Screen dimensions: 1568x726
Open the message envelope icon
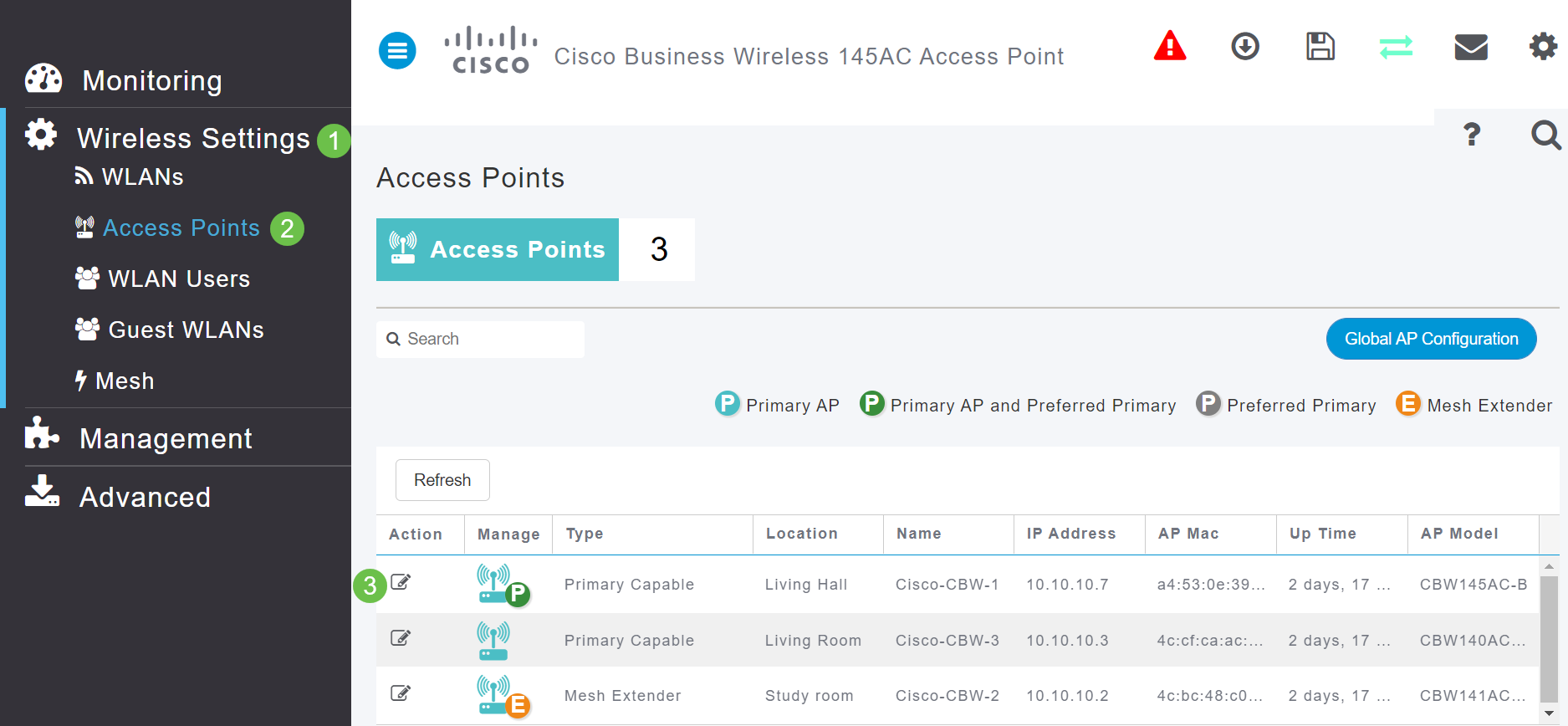click(x=1470, y=46)
